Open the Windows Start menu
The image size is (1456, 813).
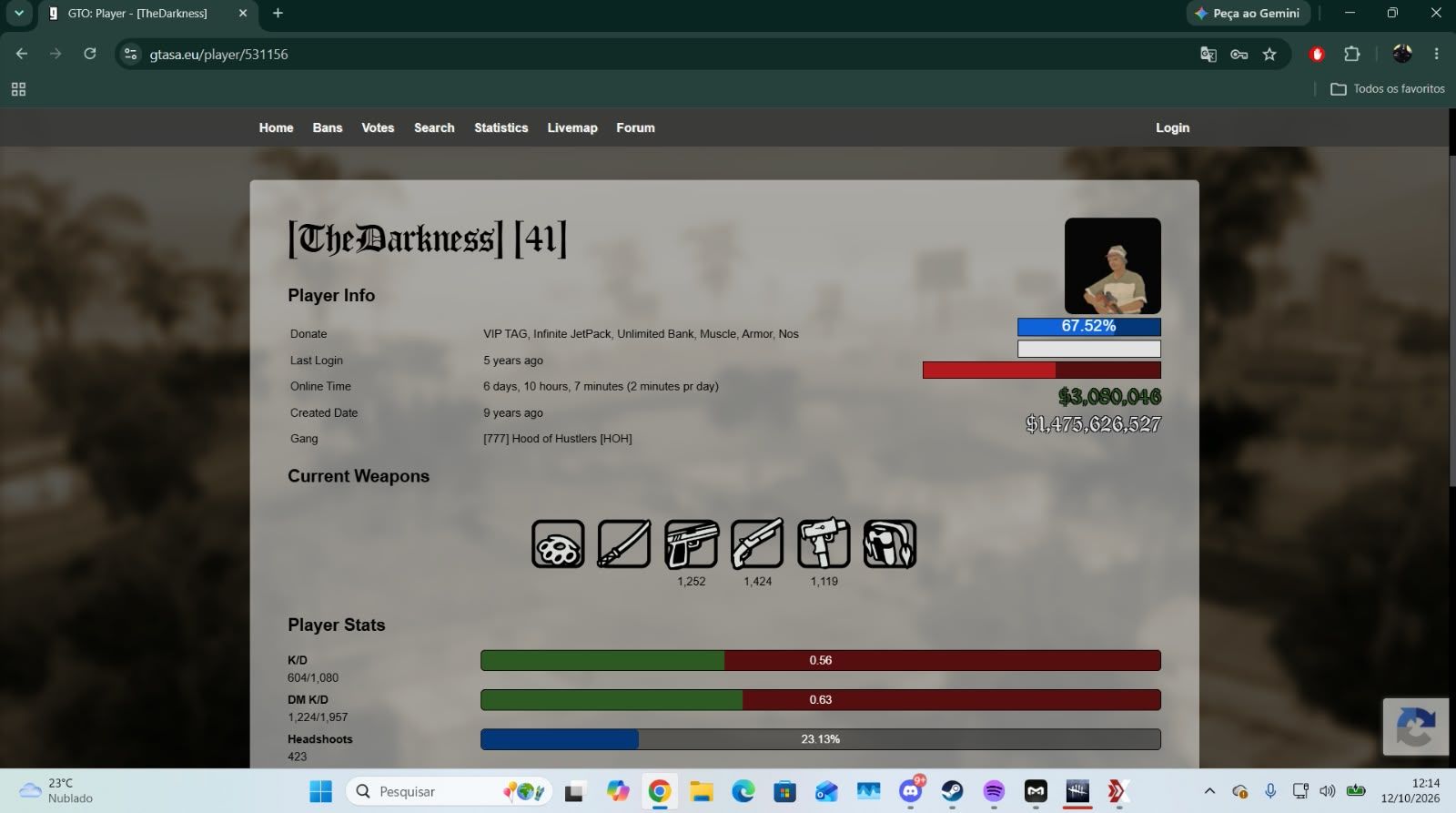(320, 791)
